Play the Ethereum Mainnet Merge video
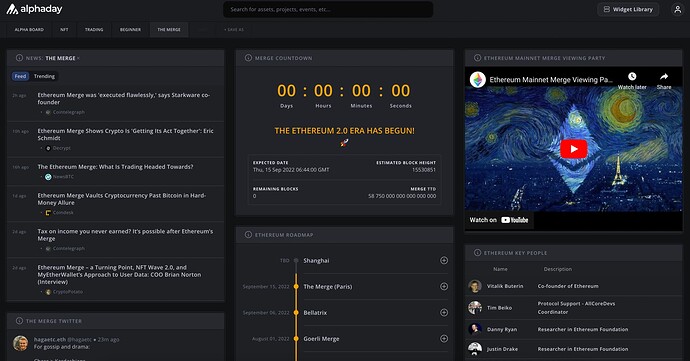 [x=573, y=149]
